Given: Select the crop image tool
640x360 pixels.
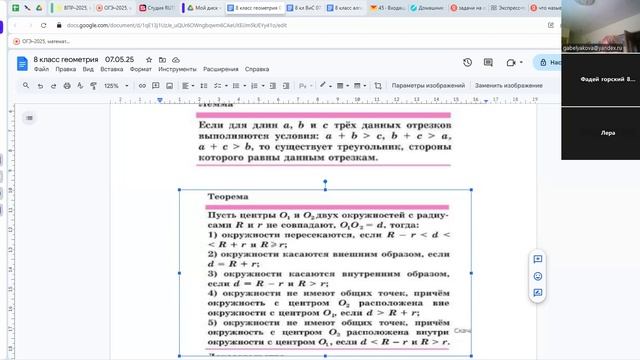Looking at the screenshot, I should 378,86.
